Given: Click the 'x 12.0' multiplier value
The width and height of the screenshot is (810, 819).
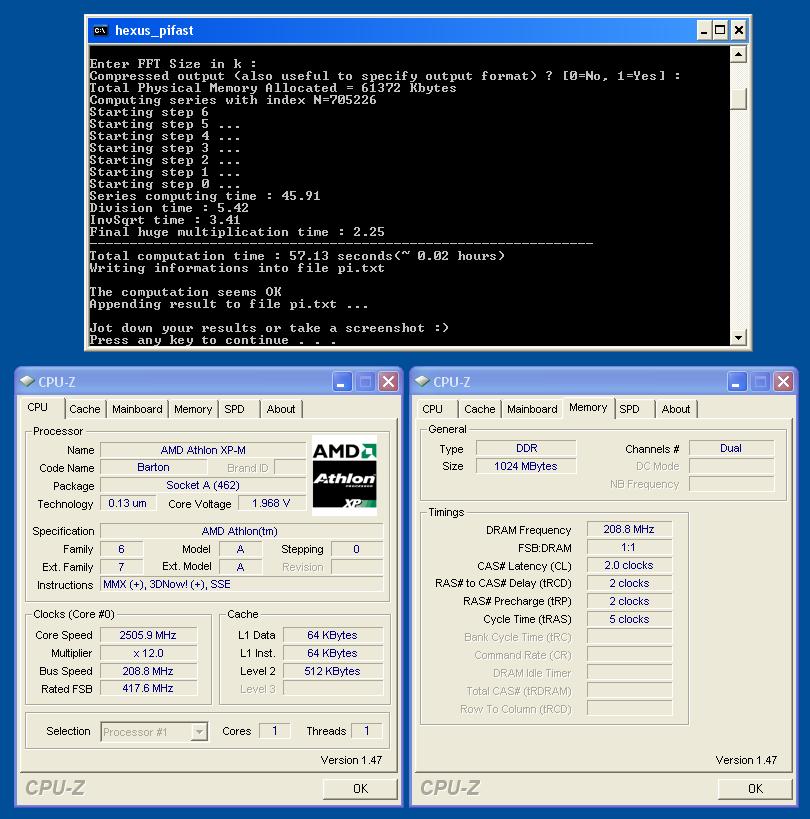Looking at the screenshot, I should click(x=148, y=653).
